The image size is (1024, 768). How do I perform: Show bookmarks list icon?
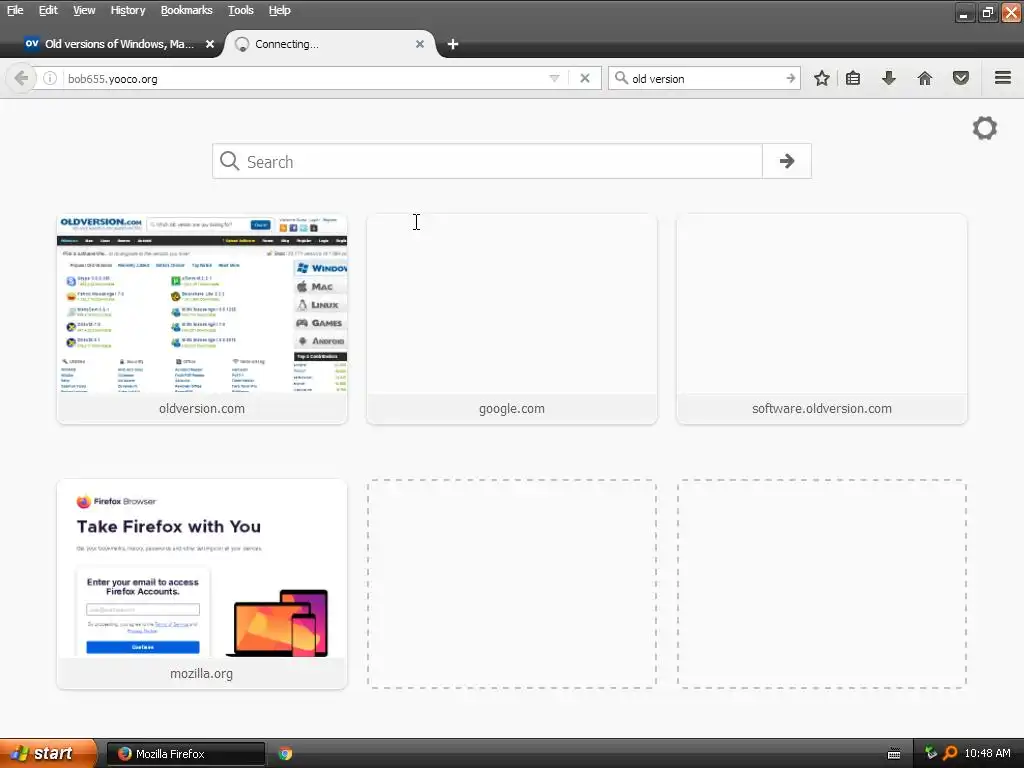pyautogui.click(x=852, y=78)
